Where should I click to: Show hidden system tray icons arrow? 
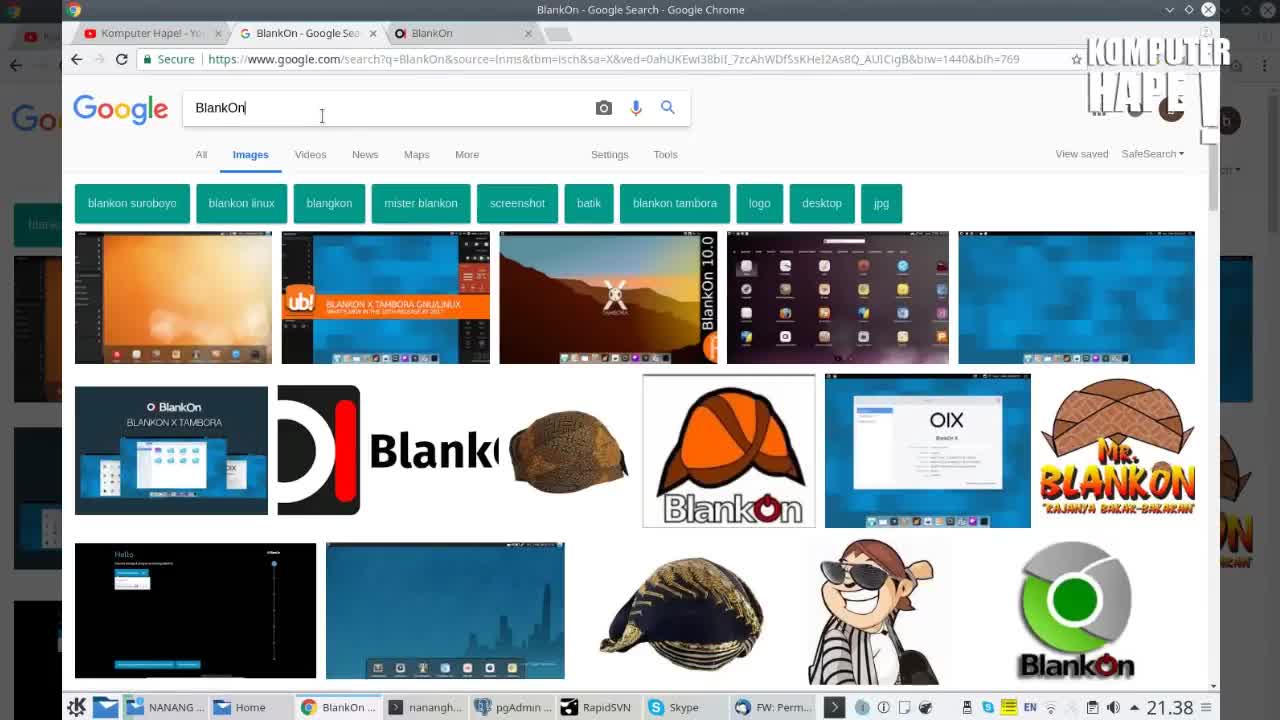pos(1135,708)
